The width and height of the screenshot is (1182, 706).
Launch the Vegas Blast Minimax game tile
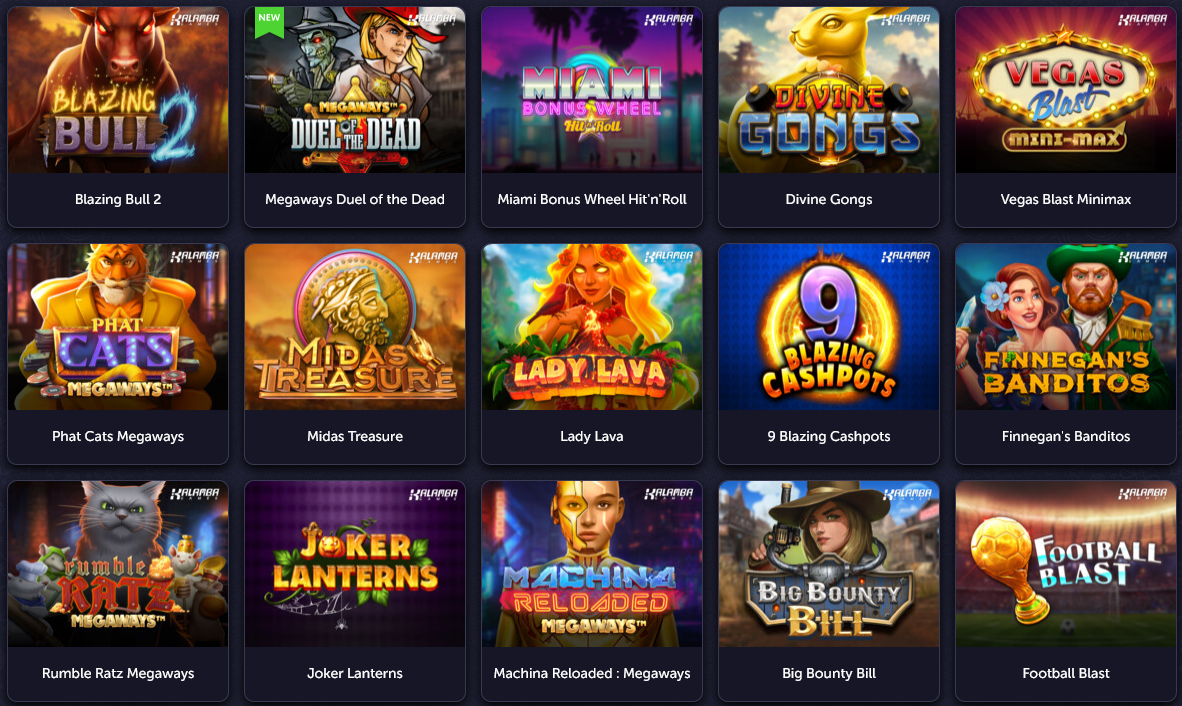[x=1065, y=117]
